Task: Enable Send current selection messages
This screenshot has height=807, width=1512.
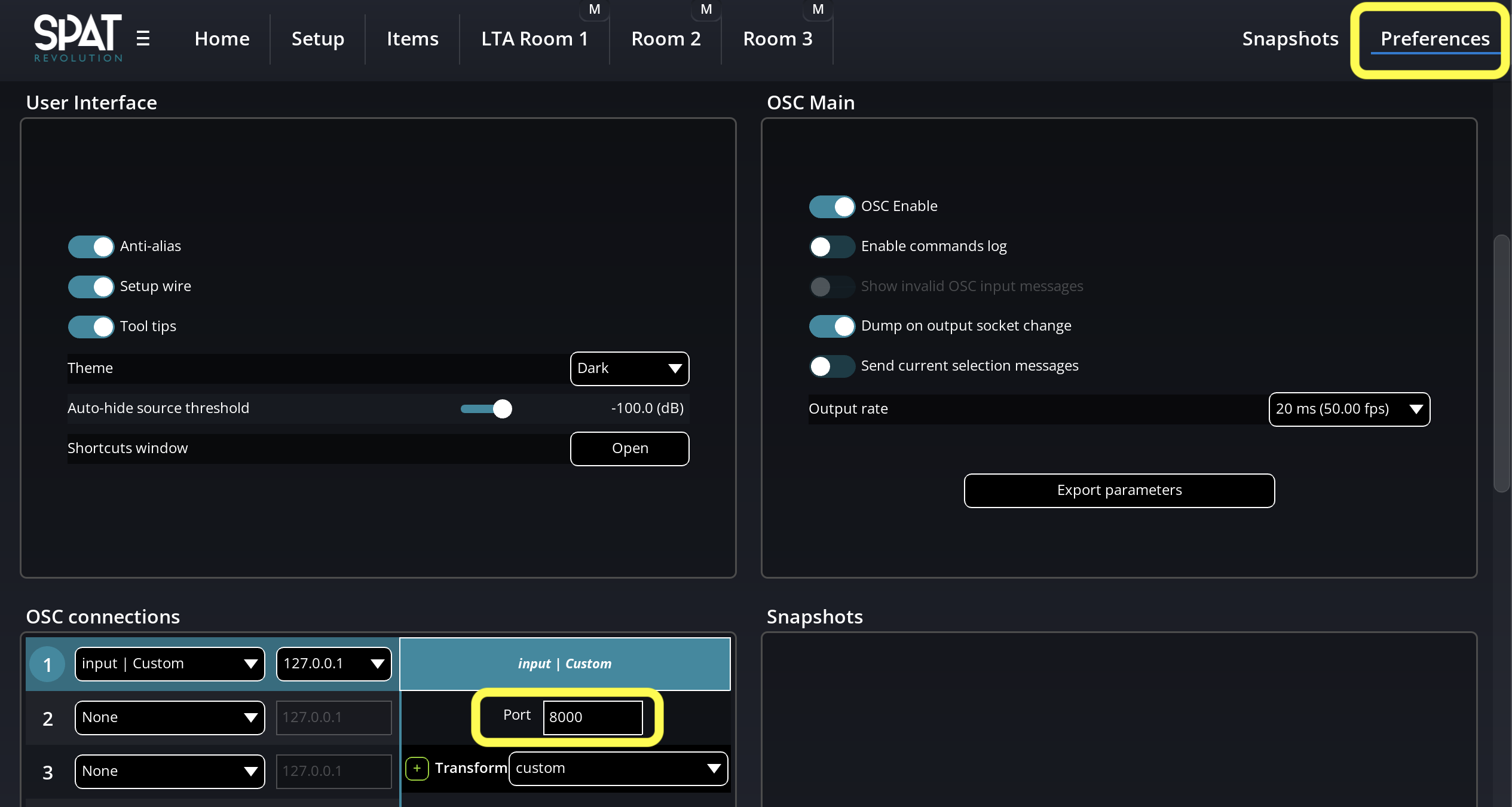Action: tap(832, 366)
